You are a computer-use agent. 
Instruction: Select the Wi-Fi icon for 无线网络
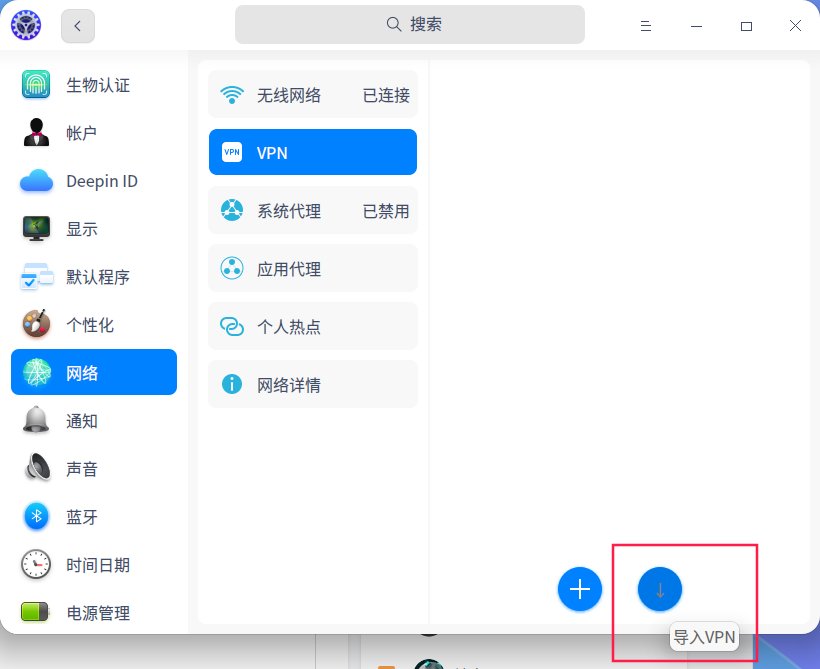231,94
